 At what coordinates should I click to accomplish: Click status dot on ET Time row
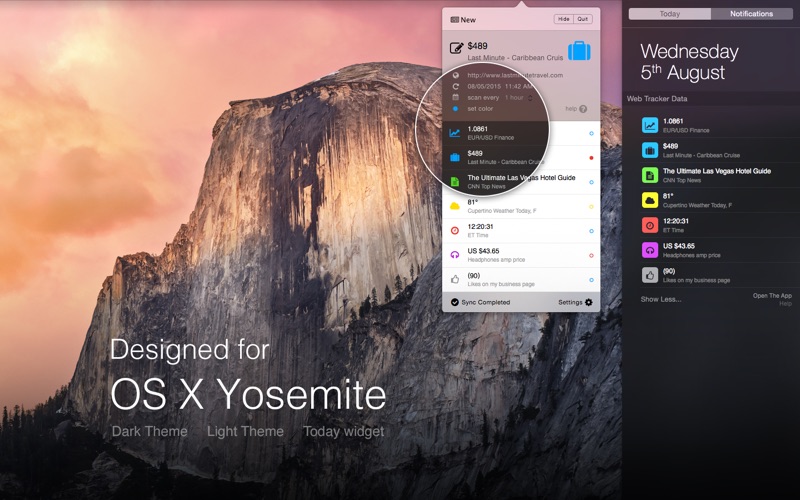pos(591,231)
